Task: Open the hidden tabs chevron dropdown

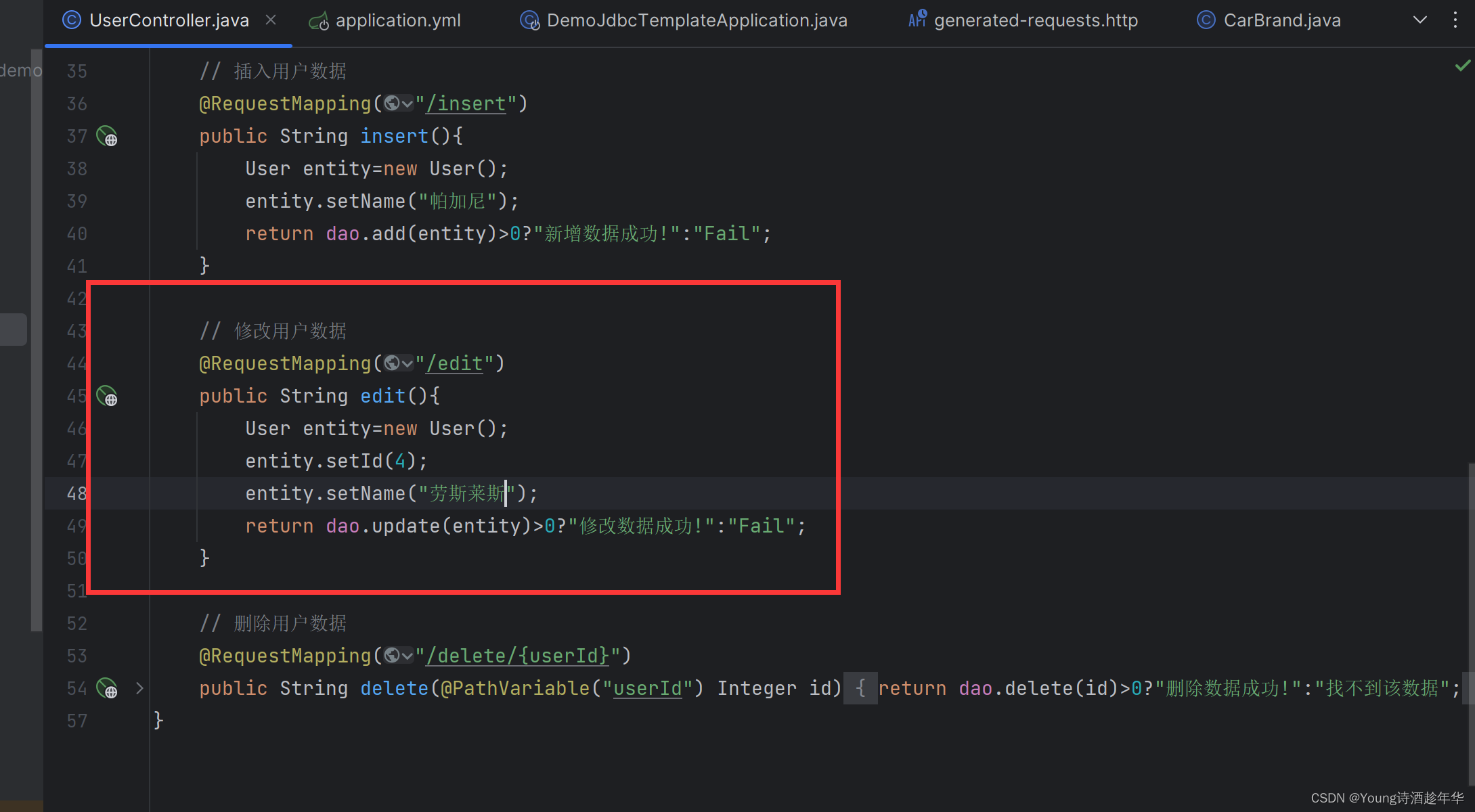Action: 1419,20
